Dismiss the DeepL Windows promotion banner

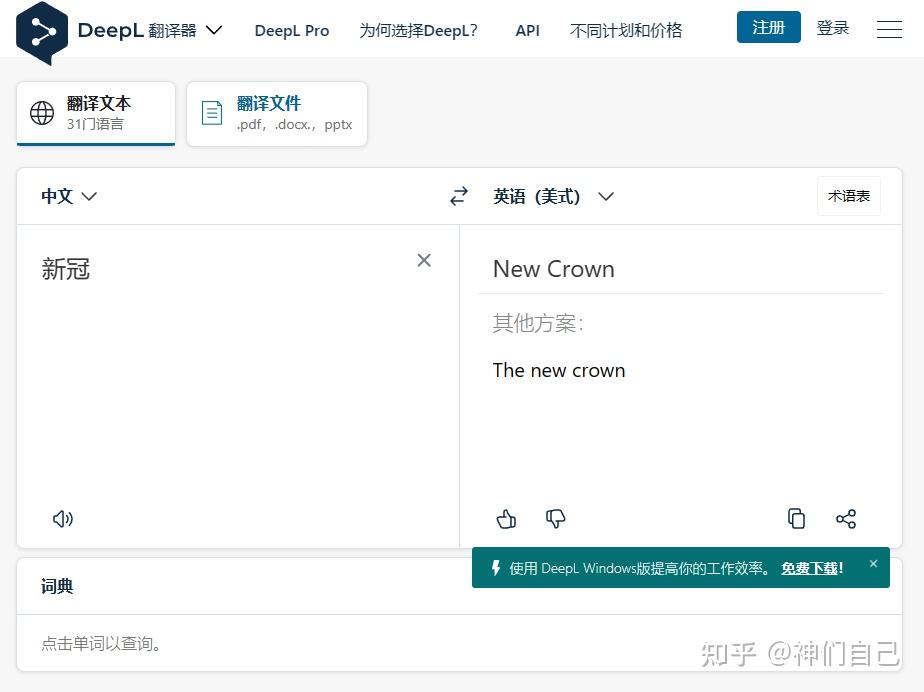point(873,564)
